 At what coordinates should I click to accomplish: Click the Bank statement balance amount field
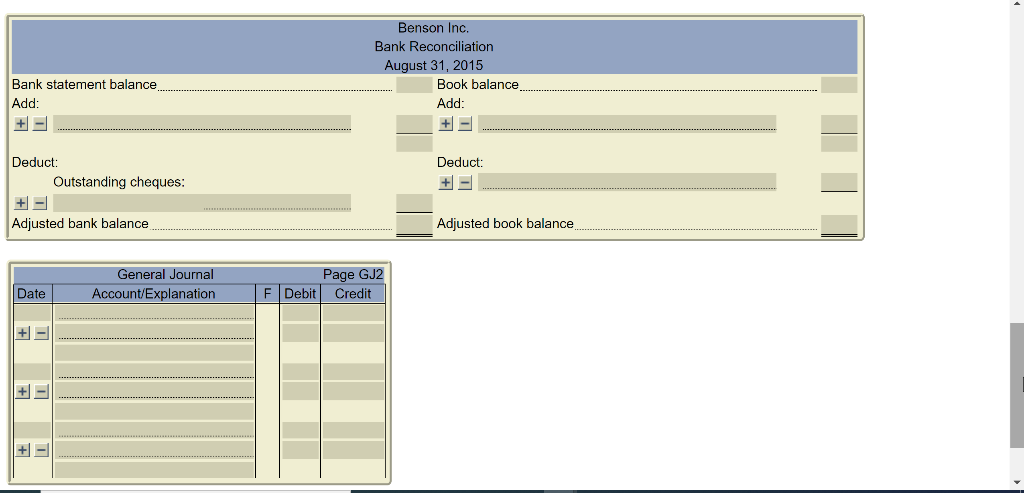click(x=414, y=85)
